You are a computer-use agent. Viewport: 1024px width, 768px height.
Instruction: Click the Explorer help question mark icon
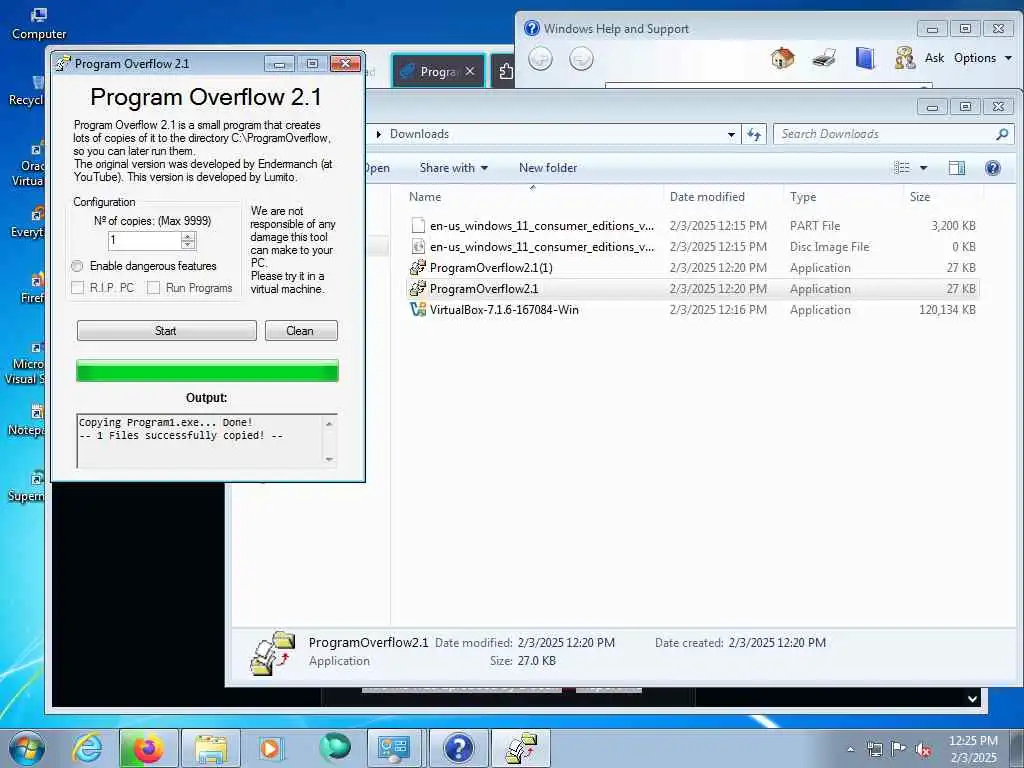[x=993, y=168]
